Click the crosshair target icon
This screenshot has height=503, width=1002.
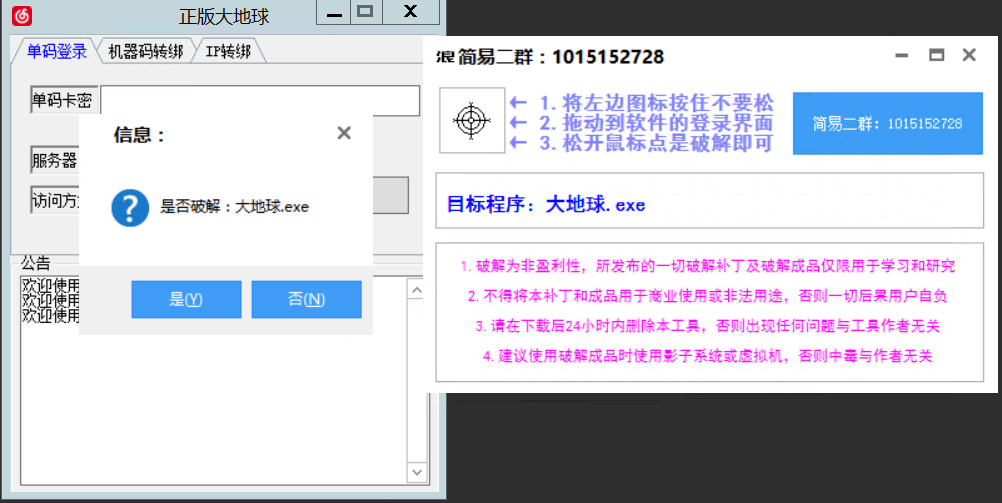pos(472,121)
